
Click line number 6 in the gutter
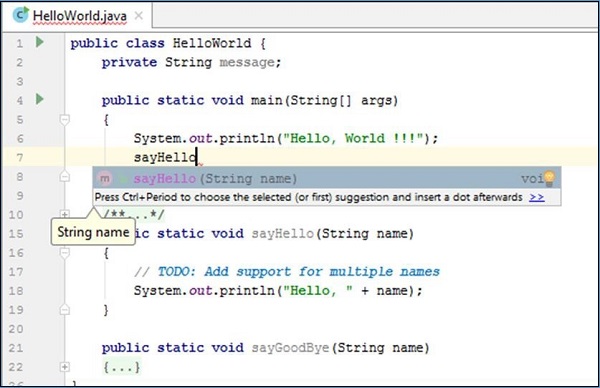[20, 139]
